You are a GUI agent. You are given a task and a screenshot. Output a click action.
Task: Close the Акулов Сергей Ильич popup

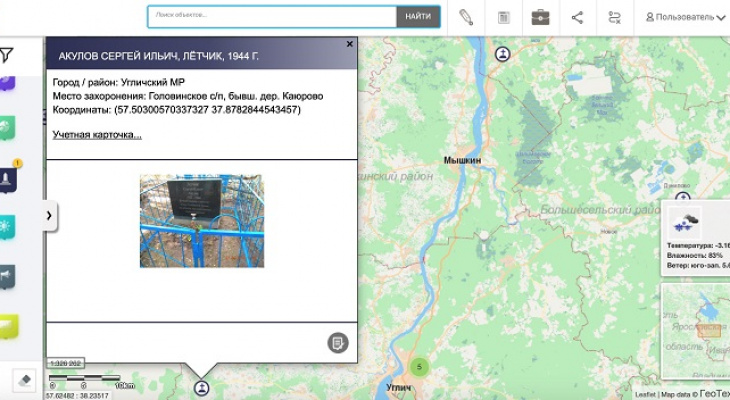[349, 44]
